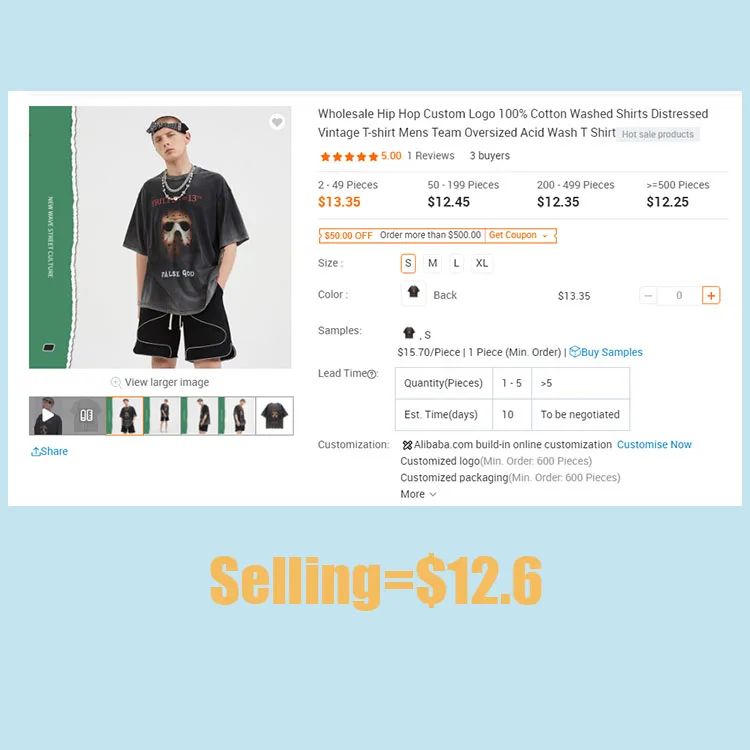Expand the Get Coupon dropdown
750x750 pixels.
(x=520, y=235)
